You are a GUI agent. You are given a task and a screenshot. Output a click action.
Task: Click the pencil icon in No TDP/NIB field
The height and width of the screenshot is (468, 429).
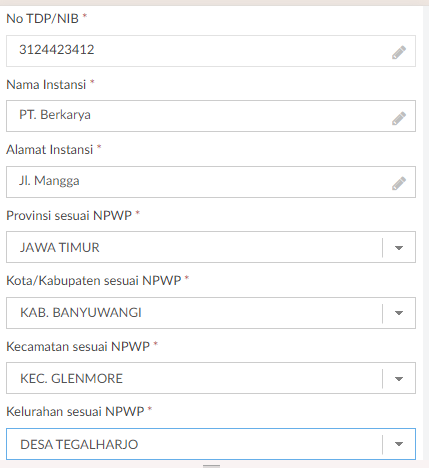tap(399, 52)
